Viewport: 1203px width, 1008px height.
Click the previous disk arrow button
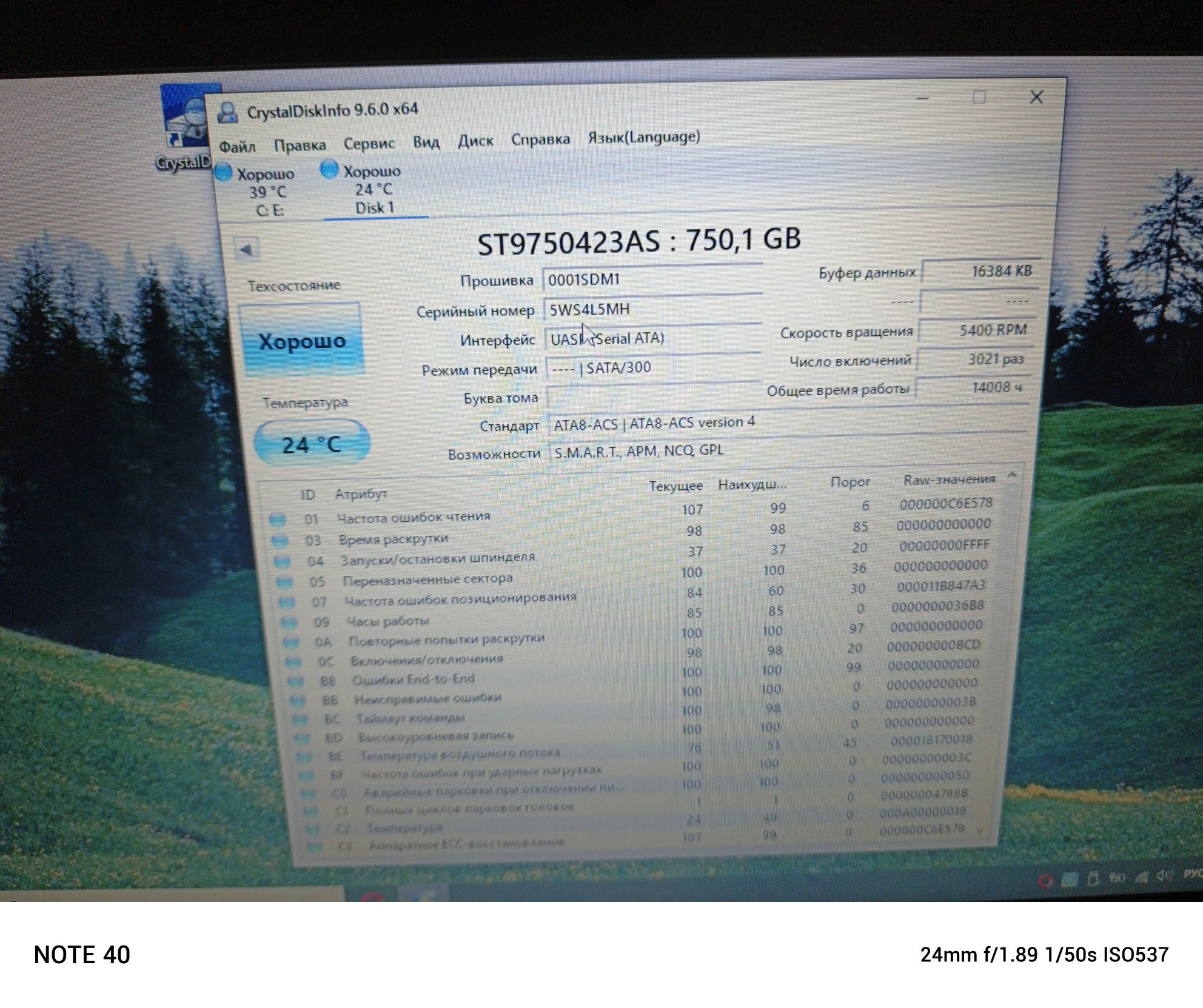coord(246,249)
